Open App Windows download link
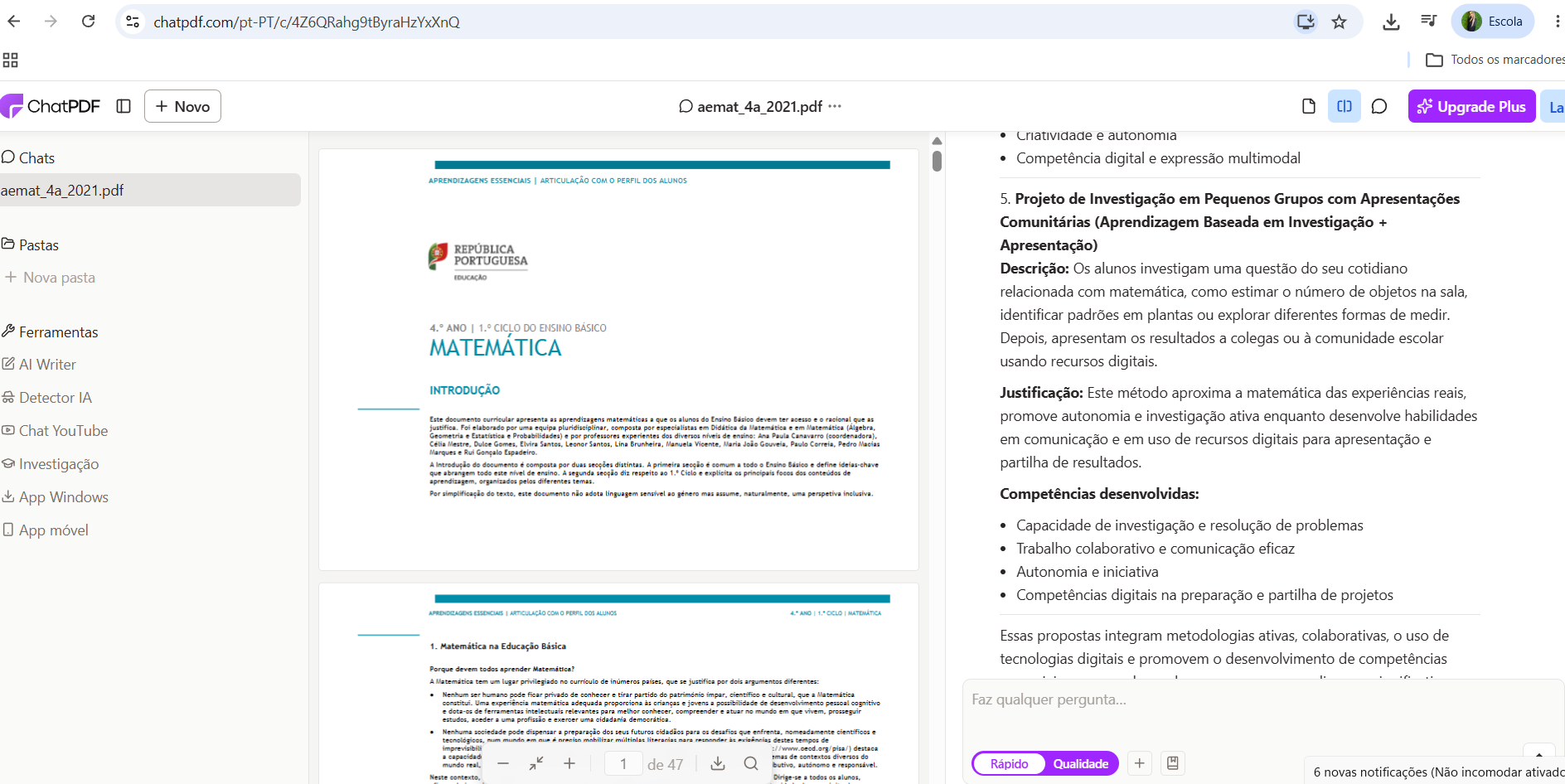The height and width of the screenshot is (784, 1565). (x=55, y=497)
